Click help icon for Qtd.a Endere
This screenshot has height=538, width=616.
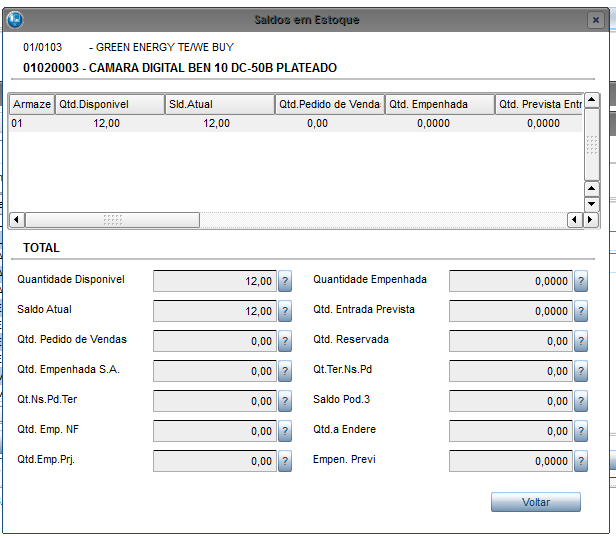(x=581, y=431)
